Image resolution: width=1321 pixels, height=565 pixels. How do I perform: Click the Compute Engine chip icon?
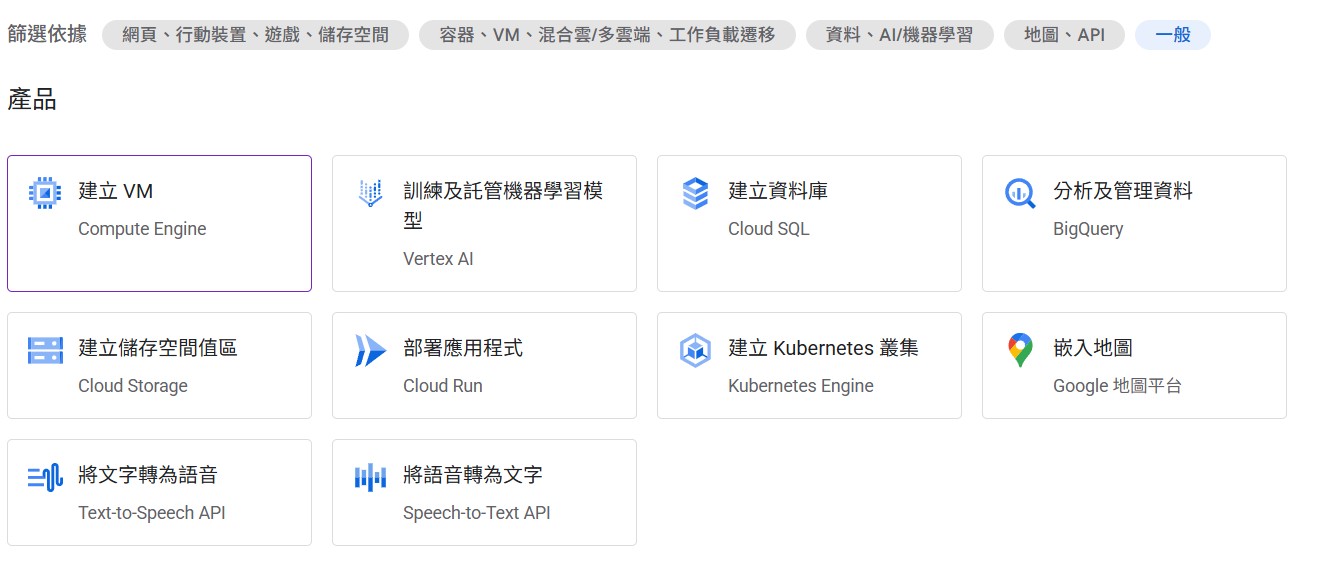45,192
